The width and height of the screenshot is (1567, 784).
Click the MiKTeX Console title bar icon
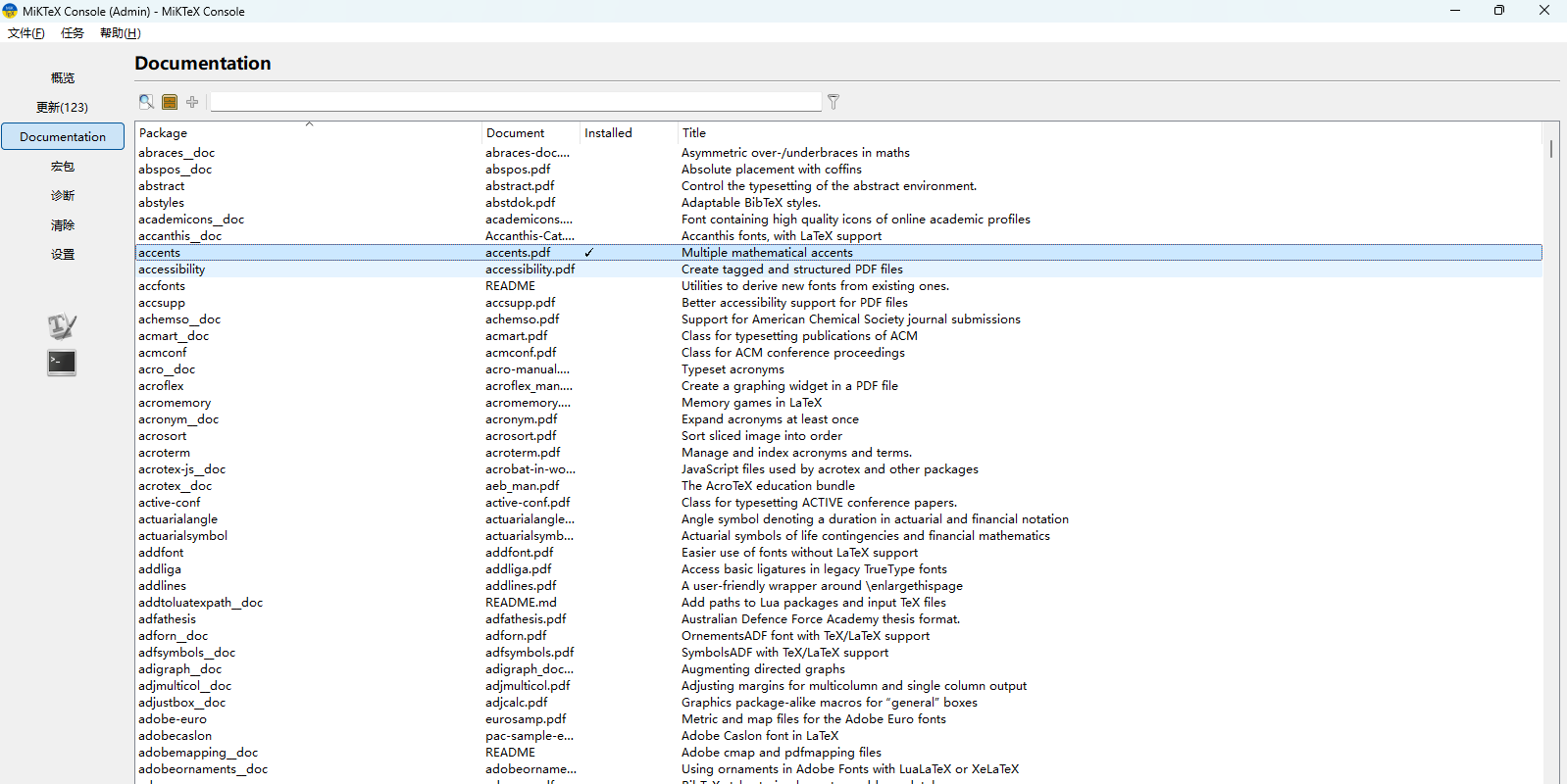pyautogui.click(x=11, y=11)
